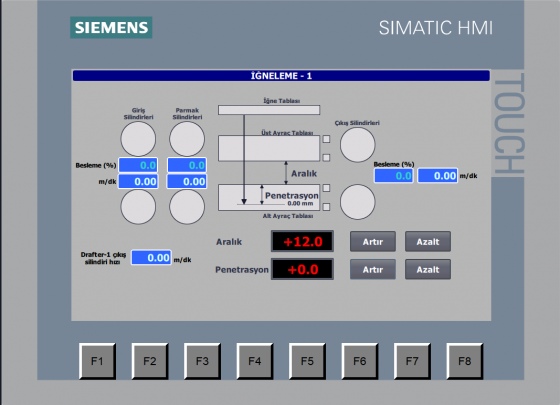The height and width of the screenshot is (405, 560).
Task: Edit Parmak Silindirleri Besleme (%) field
Action: coord(187,165)
